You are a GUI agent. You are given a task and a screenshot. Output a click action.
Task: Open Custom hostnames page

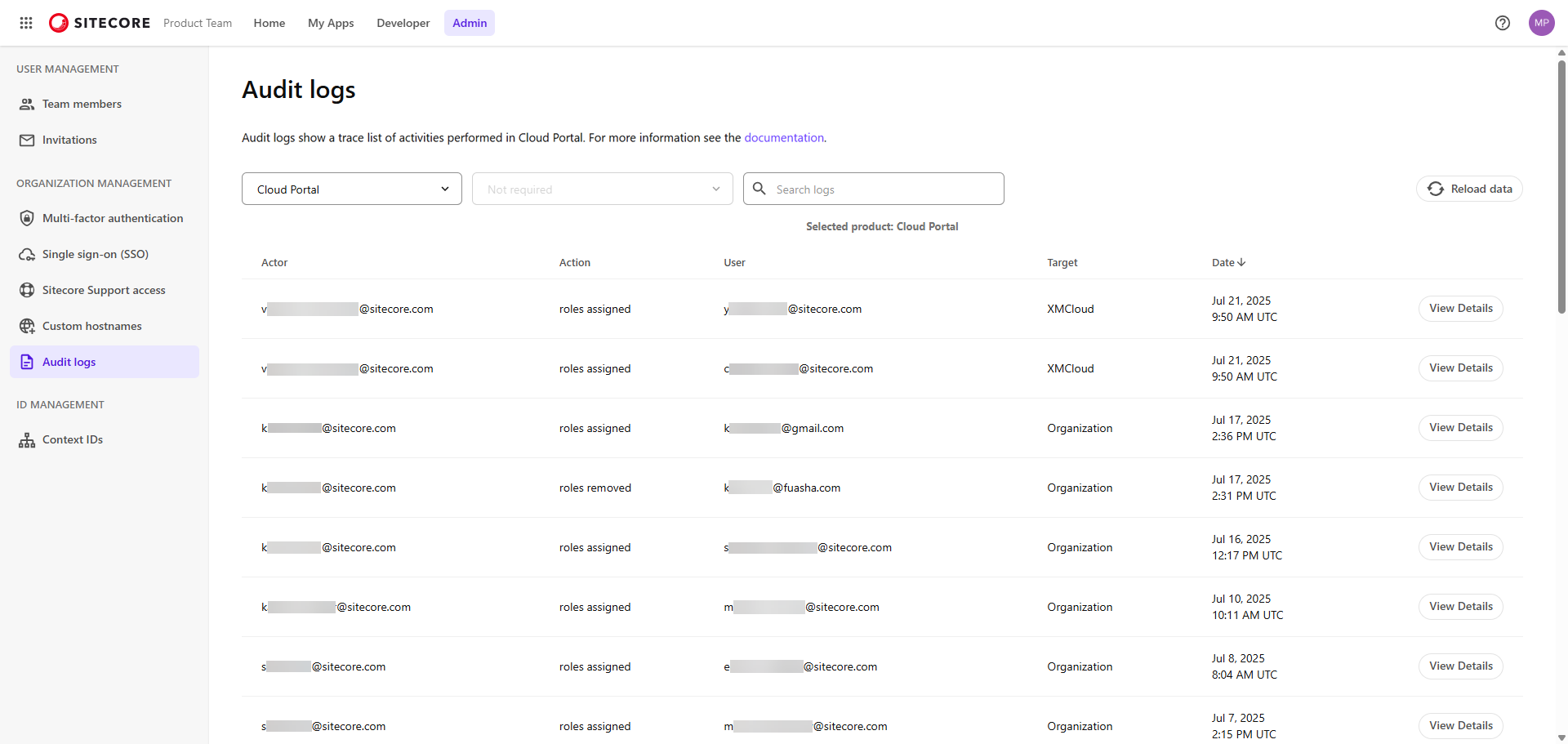pos(105,326)
